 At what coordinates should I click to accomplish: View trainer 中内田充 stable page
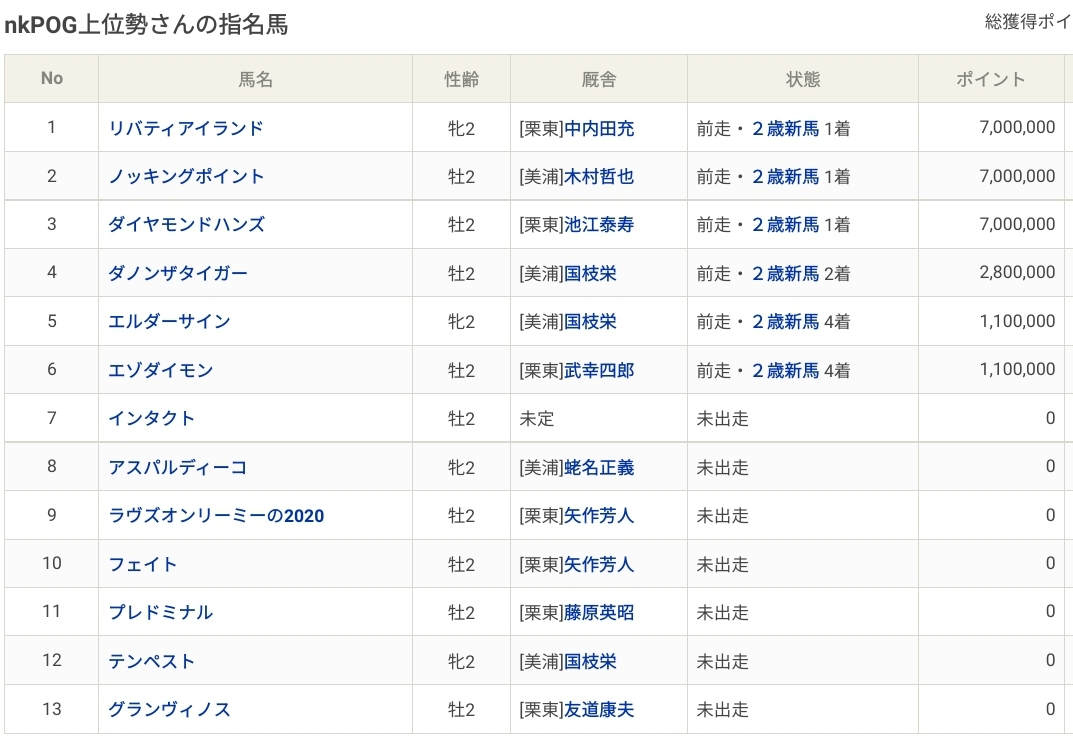tap(599, 128)
